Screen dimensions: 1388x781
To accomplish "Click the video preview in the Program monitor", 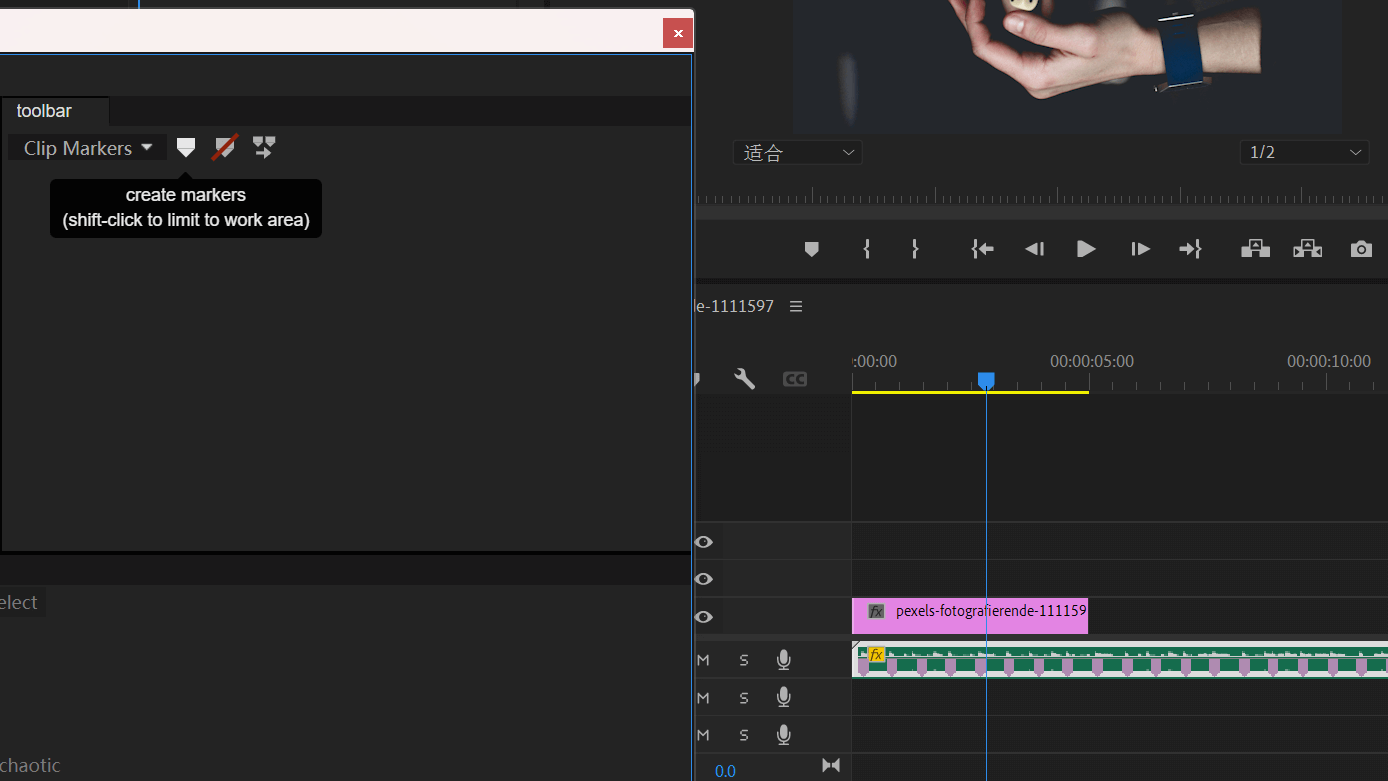I will [1068, 66].
